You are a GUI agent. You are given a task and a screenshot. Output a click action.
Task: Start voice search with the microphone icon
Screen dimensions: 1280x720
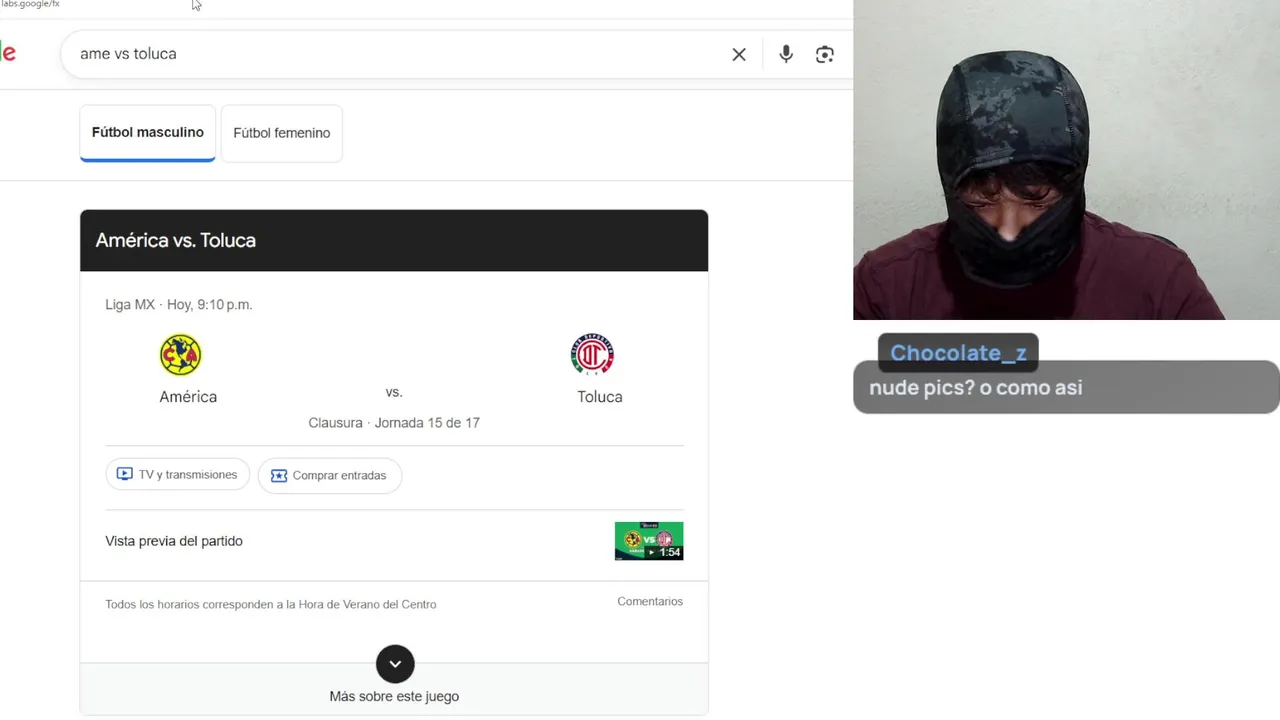[x=786, y=54]
